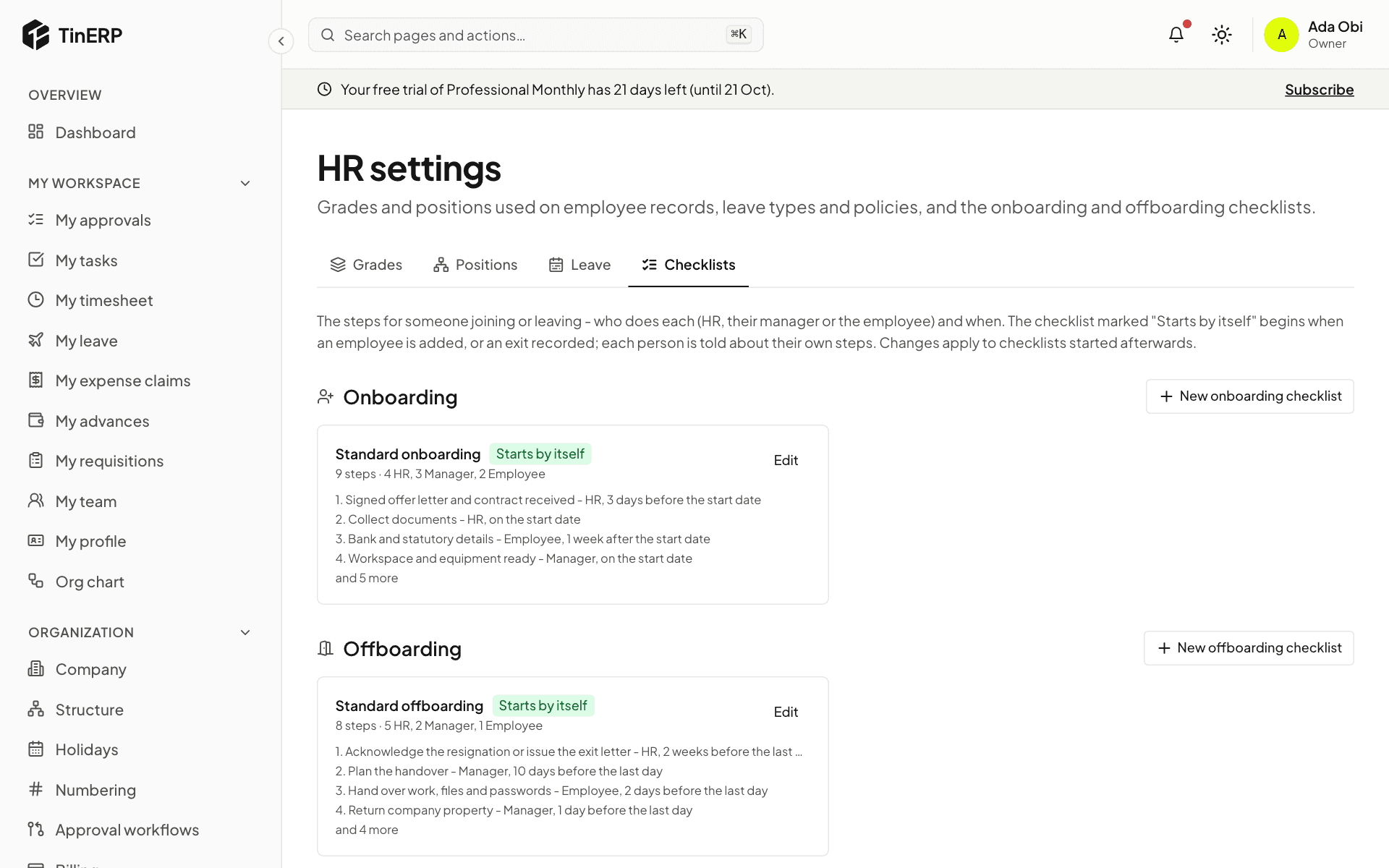
Task: Focus the Search pages and actions field
Action: point(535,35)
